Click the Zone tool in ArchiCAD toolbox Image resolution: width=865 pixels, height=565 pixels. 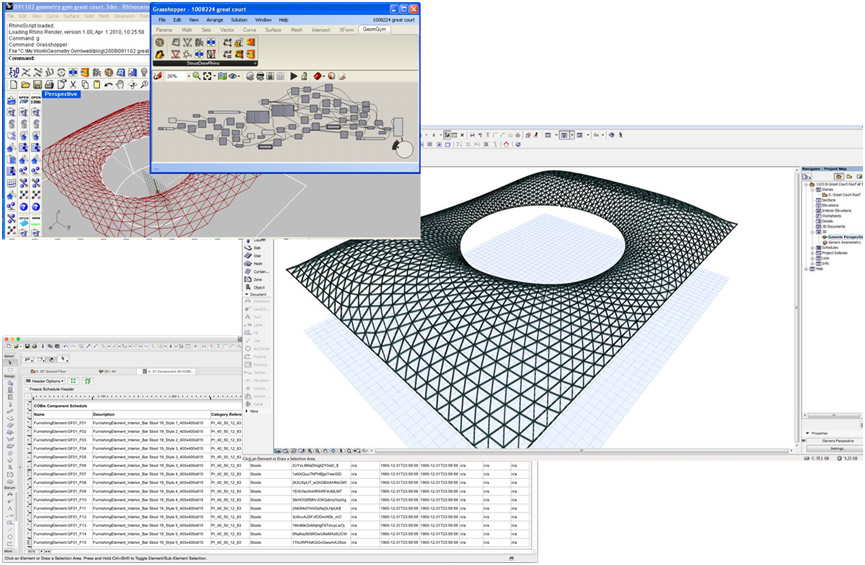tap(253, 280)
